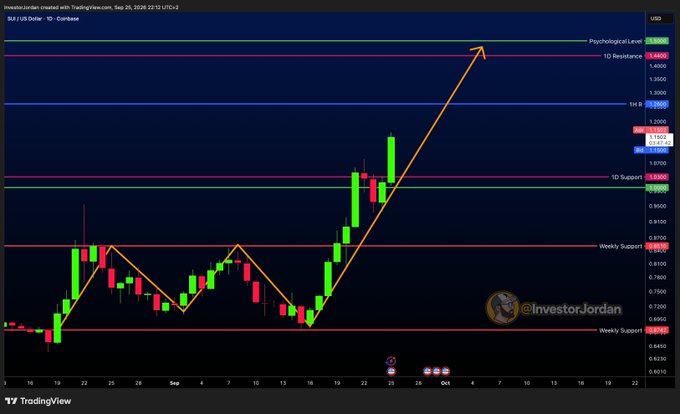
Task: Click the 'Weekly Support' label at 0.8510
Action: click(620, 246)
